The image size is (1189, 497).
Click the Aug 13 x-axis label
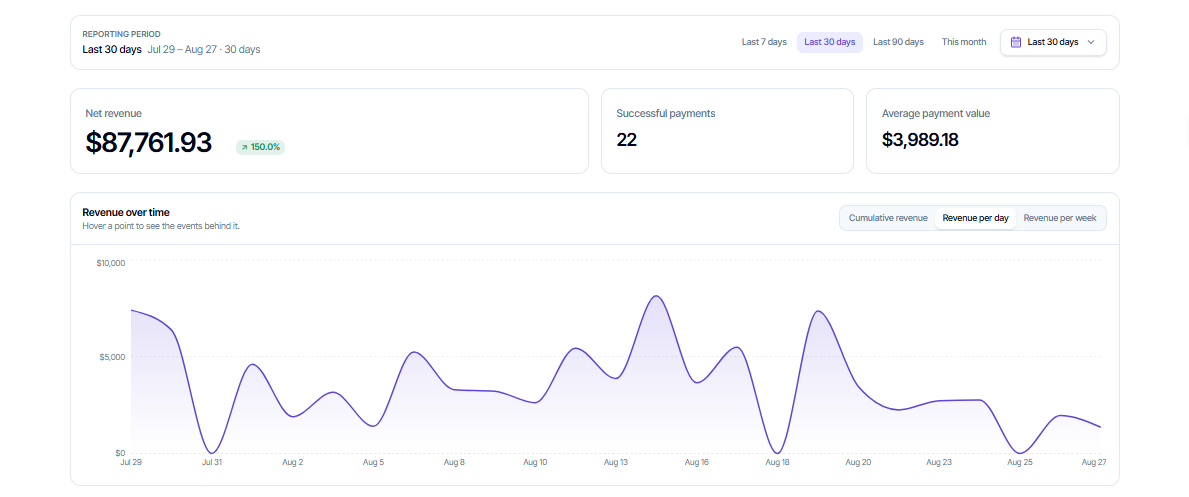point(616,462)
